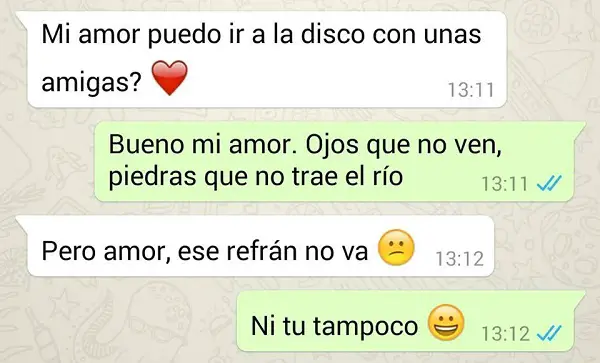Click the word 'amigas?' in the first message
Viewport: 600px width, 363px height.
pyautogui.click(x=92, y=82)
